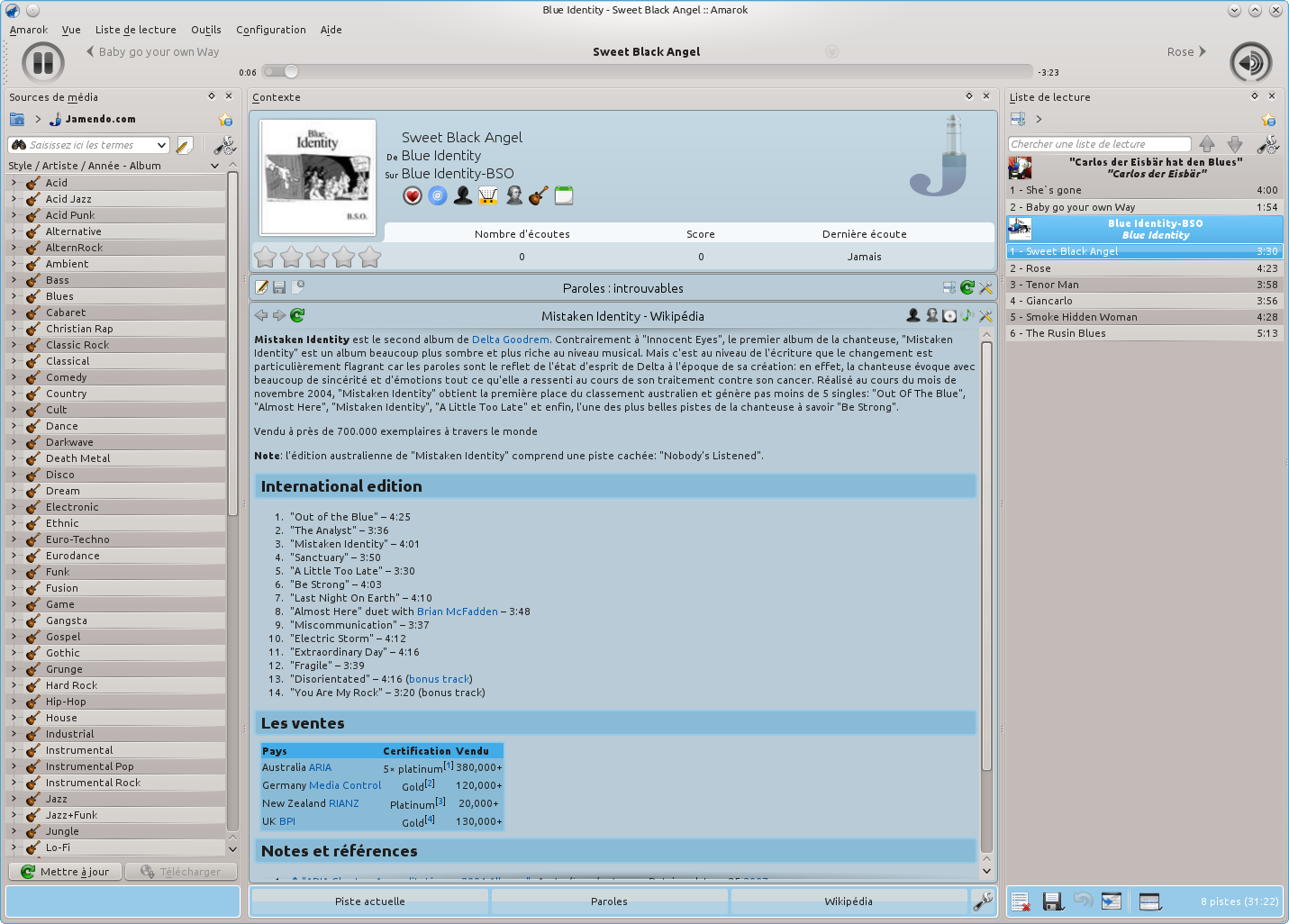Open the Outils menu
This screenshot has width=1289, height=924.
[205, 30]
